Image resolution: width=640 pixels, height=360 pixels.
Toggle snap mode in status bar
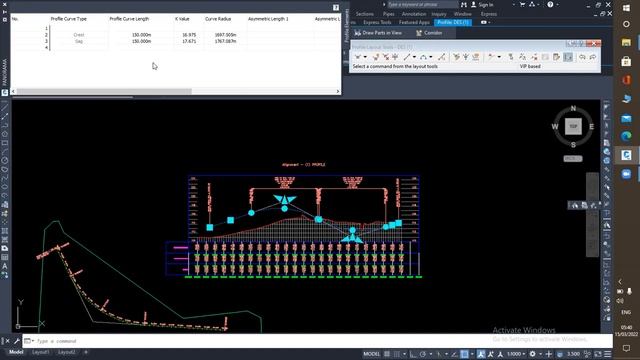[x=396, y=354]
